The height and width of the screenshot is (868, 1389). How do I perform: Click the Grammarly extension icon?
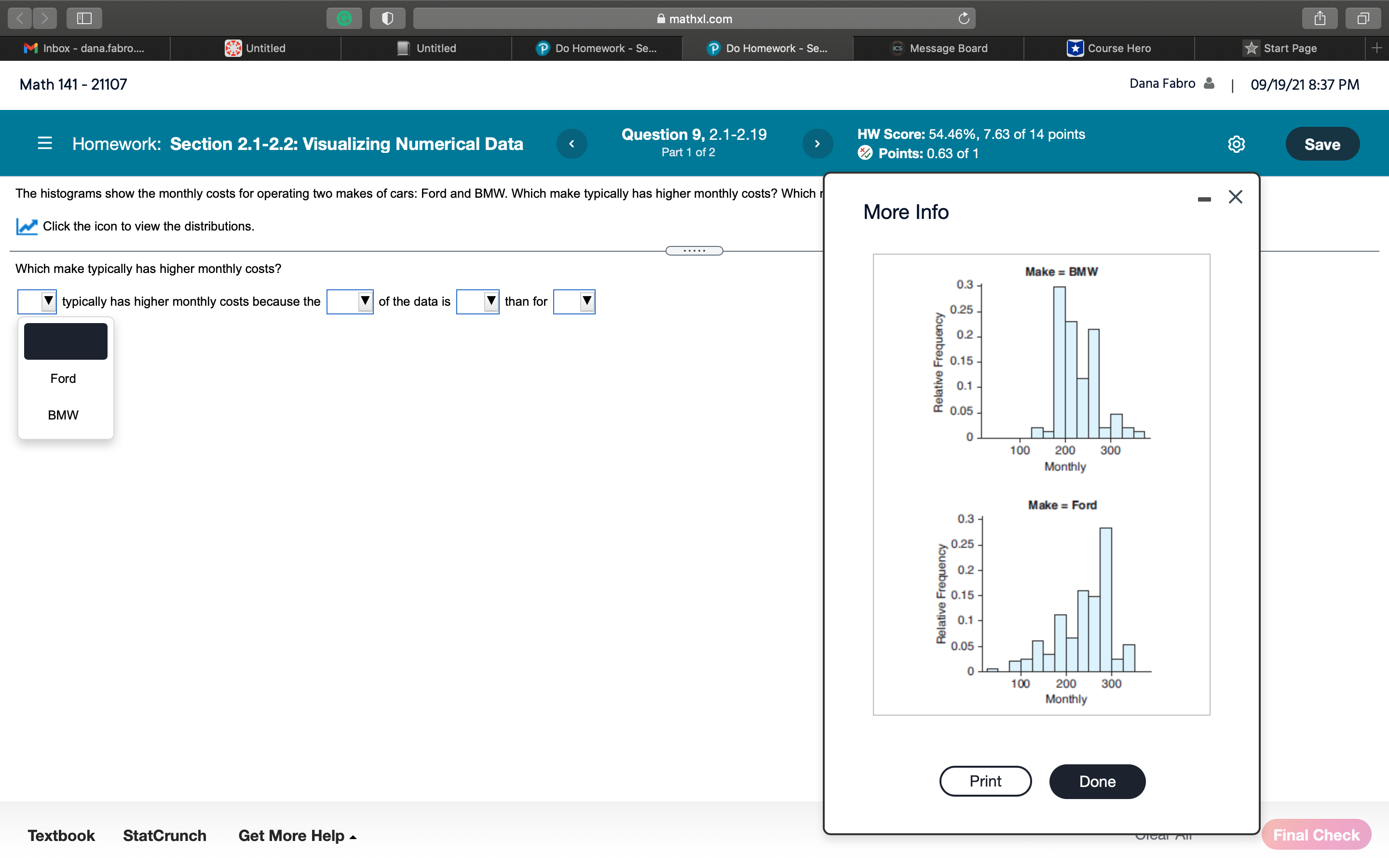[x=344, y=18]
